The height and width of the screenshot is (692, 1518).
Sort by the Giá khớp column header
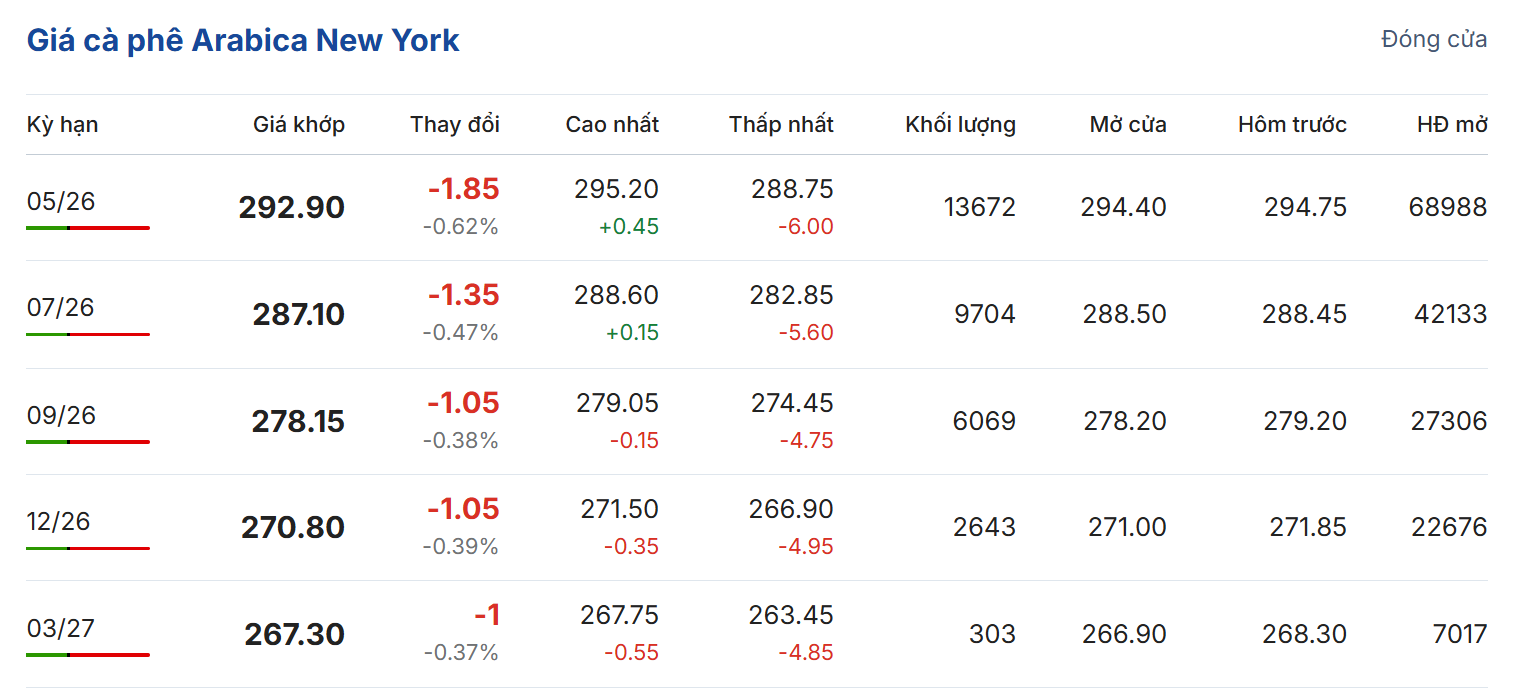point(298,125)
